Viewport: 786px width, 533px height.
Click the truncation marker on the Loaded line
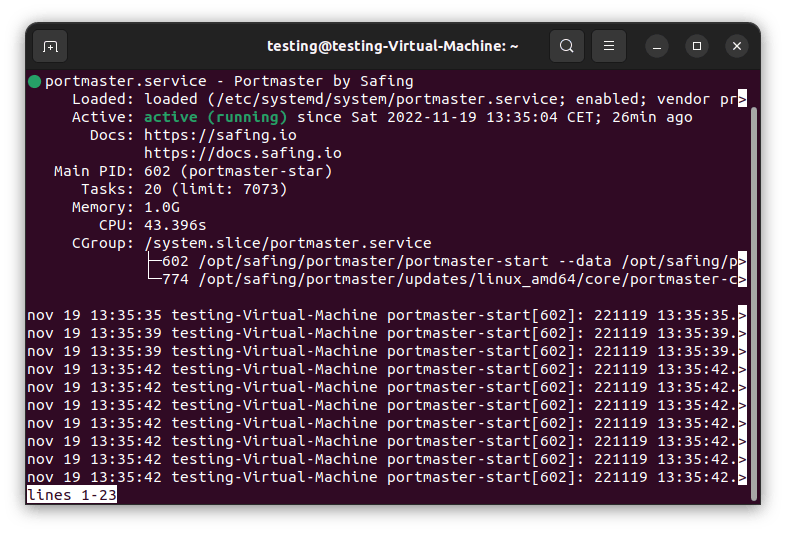coord(742,99)
